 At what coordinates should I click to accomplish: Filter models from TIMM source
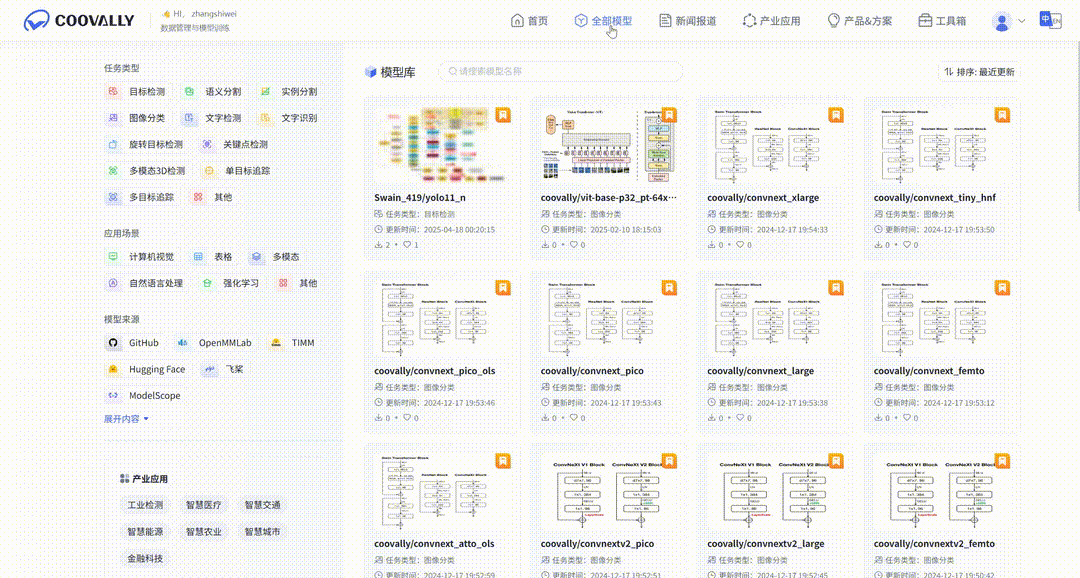(x=293, y=343)
